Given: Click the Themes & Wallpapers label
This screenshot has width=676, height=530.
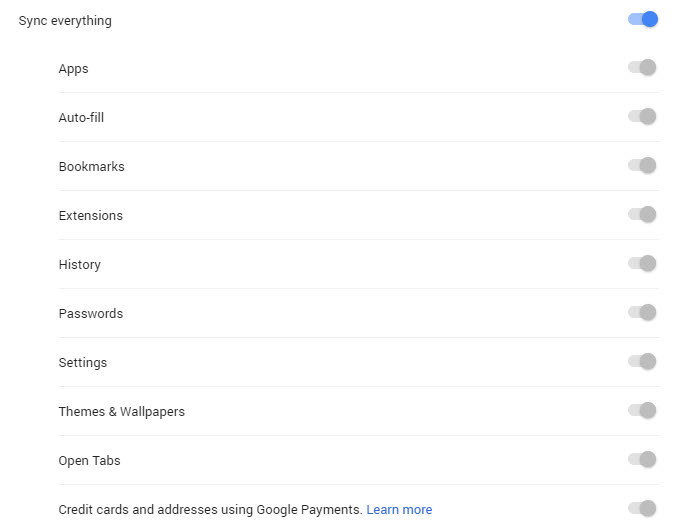Looking at the screenshot, I should pyautogui.click(x=121, y=412).
